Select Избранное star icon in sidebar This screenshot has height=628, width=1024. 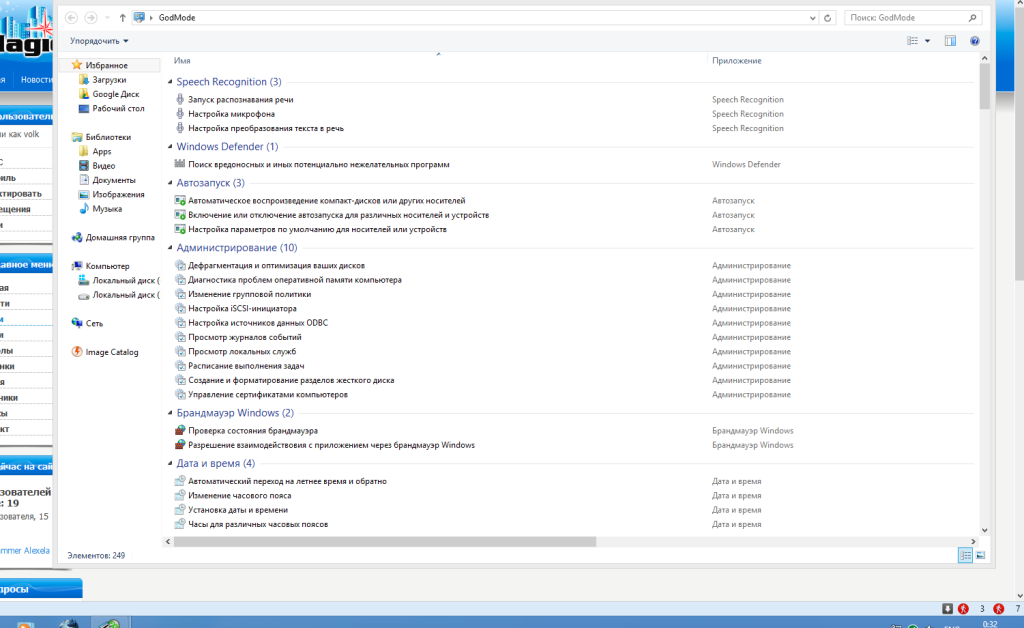pyautogui.click(x=76, y=65)
